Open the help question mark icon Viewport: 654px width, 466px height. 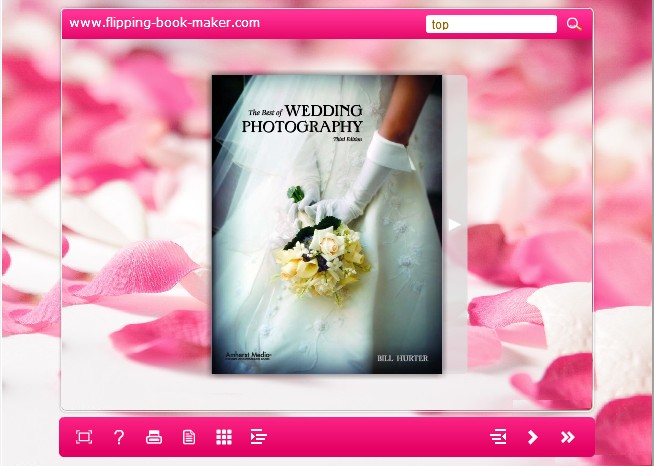coord(119,437)
